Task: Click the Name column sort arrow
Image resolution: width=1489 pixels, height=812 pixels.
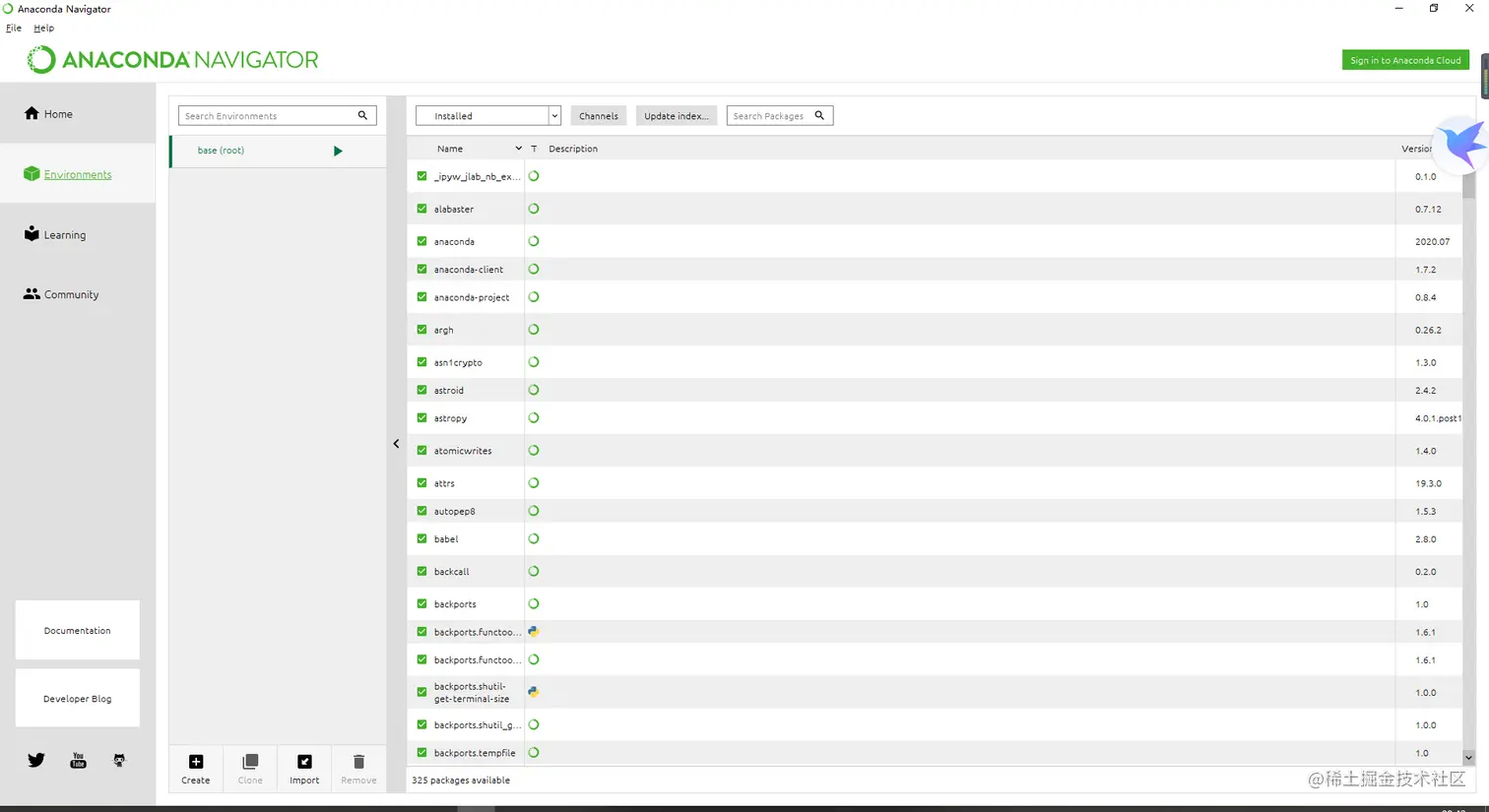Action: pos(518,149)
